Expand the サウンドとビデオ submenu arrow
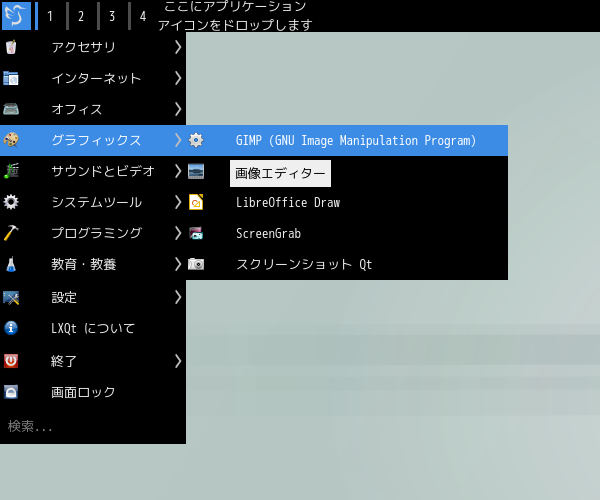Image resolution: width=600 pixels, height=500 pixels. 178,171
